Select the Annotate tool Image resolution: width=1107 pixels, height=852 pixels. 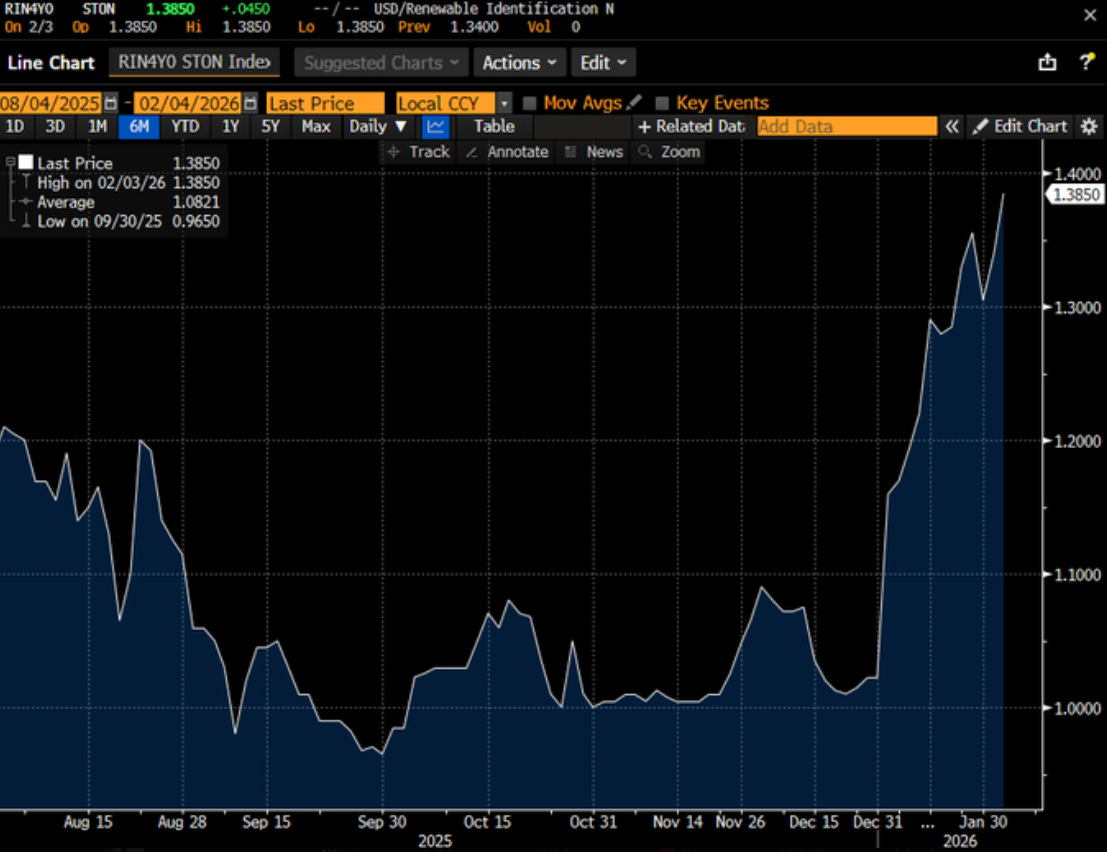pyautogui.click(x=507, y=152)
